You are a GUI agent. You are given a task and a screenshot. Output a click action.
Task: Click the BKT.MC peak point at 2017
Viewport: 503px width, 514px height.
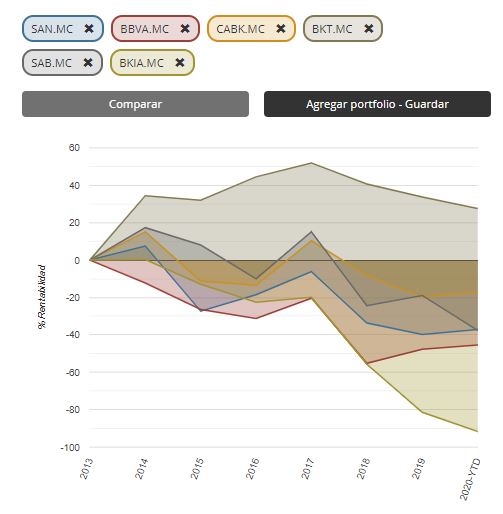click(x=311, y=163)
